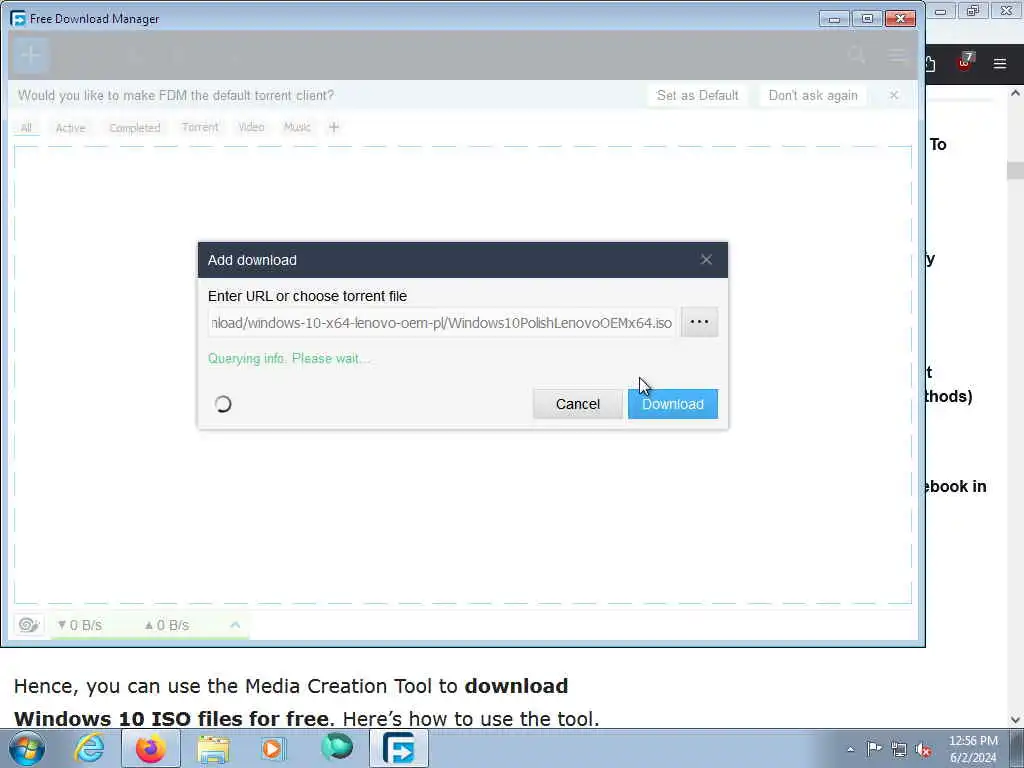Close the Add download dialog with X
This screenshot has width=1024, height=768.
(706, 260)
